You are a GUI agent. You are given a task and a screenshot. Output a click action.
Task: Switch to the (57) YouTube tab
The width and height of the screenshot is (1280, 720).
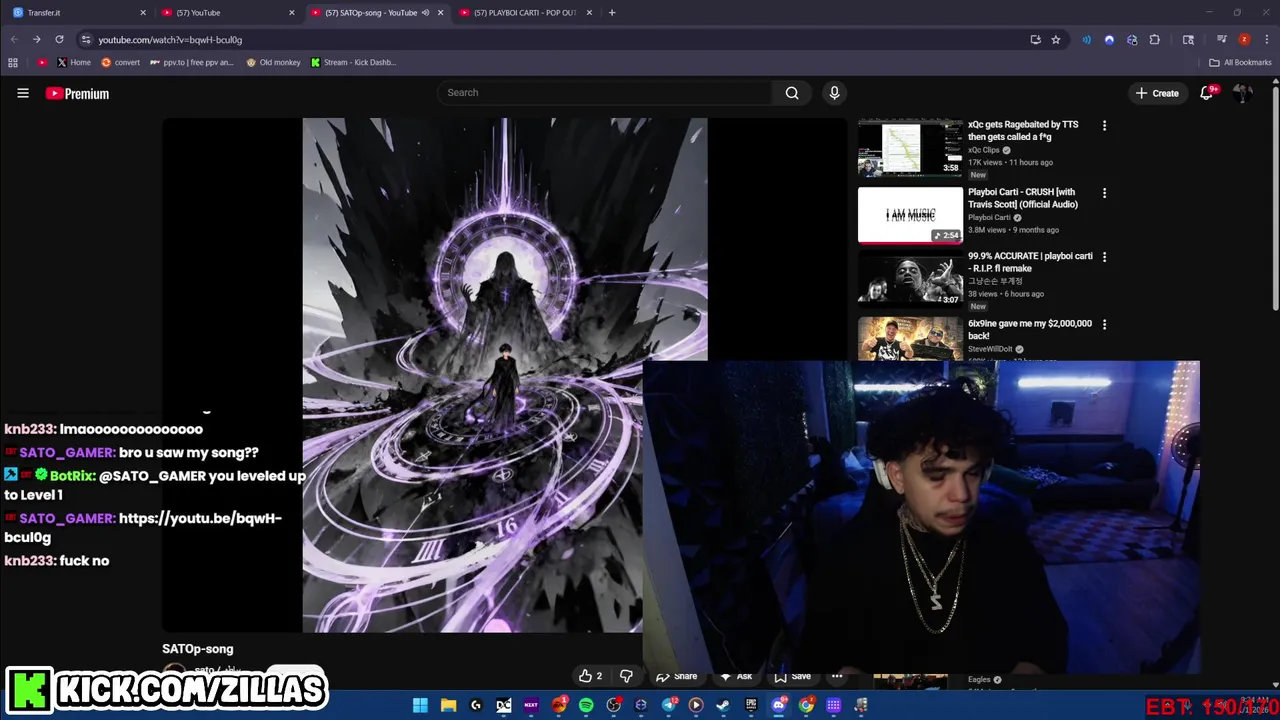(228, 13)
